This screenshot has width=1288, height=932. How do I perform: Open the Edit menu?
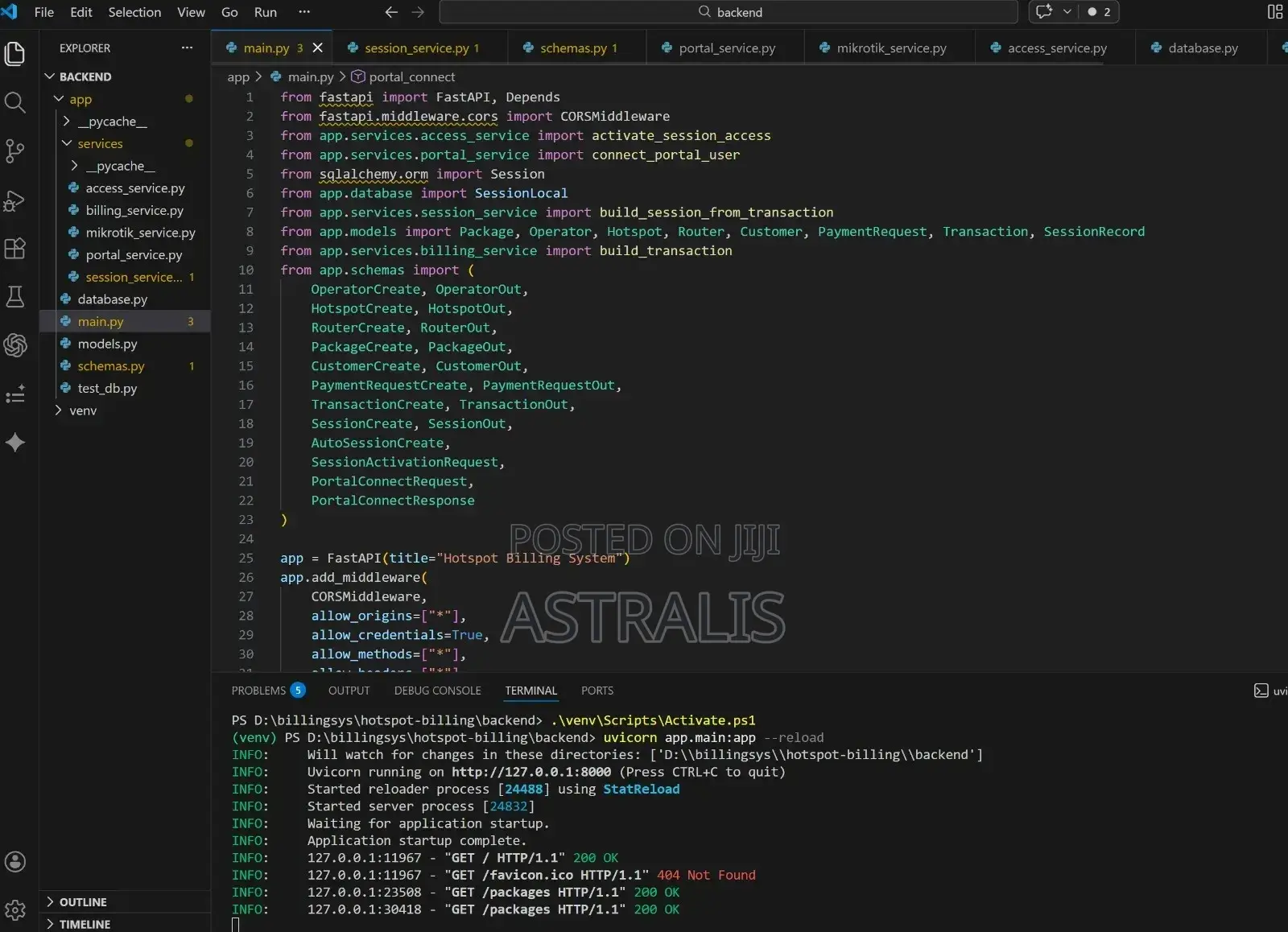point(81,12)
